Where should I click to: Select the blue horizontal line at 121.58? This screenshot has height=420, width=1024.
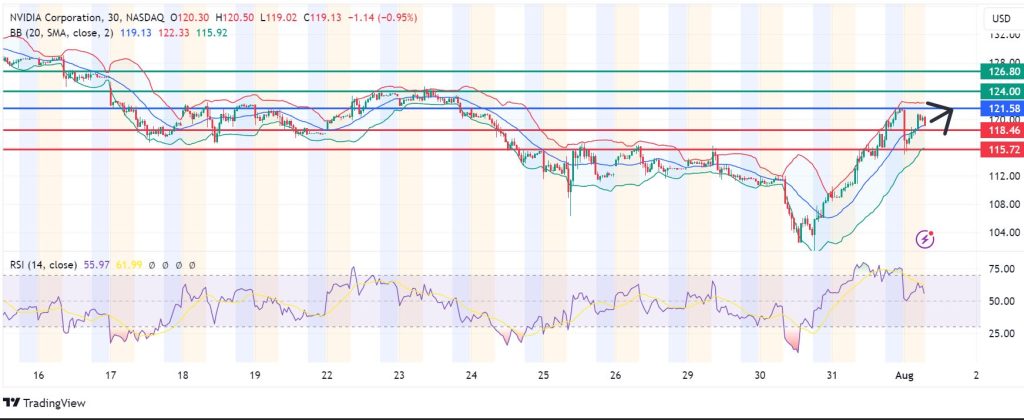(491, 108)
